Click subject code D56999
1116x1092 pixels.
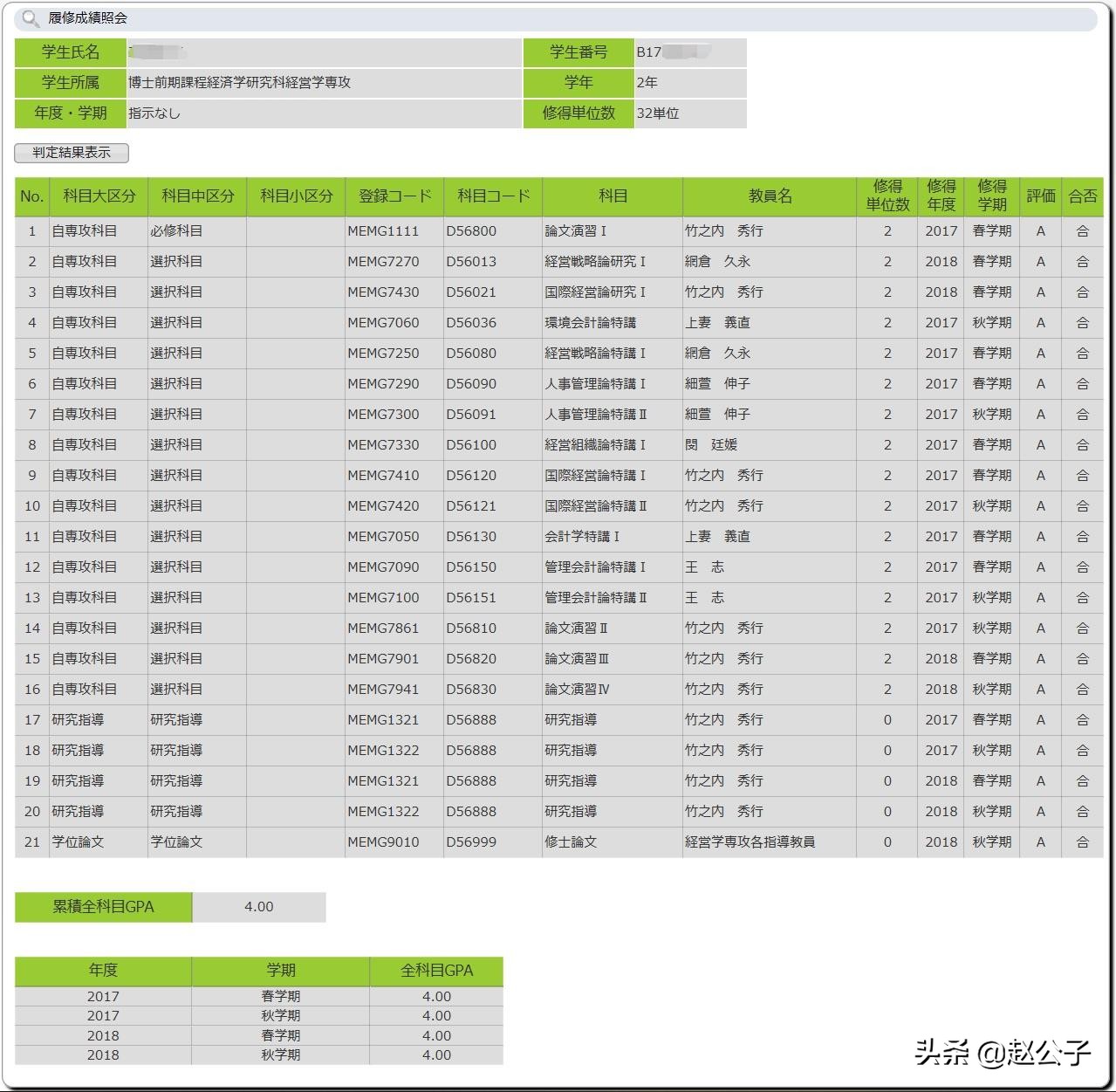pos(471,842)
